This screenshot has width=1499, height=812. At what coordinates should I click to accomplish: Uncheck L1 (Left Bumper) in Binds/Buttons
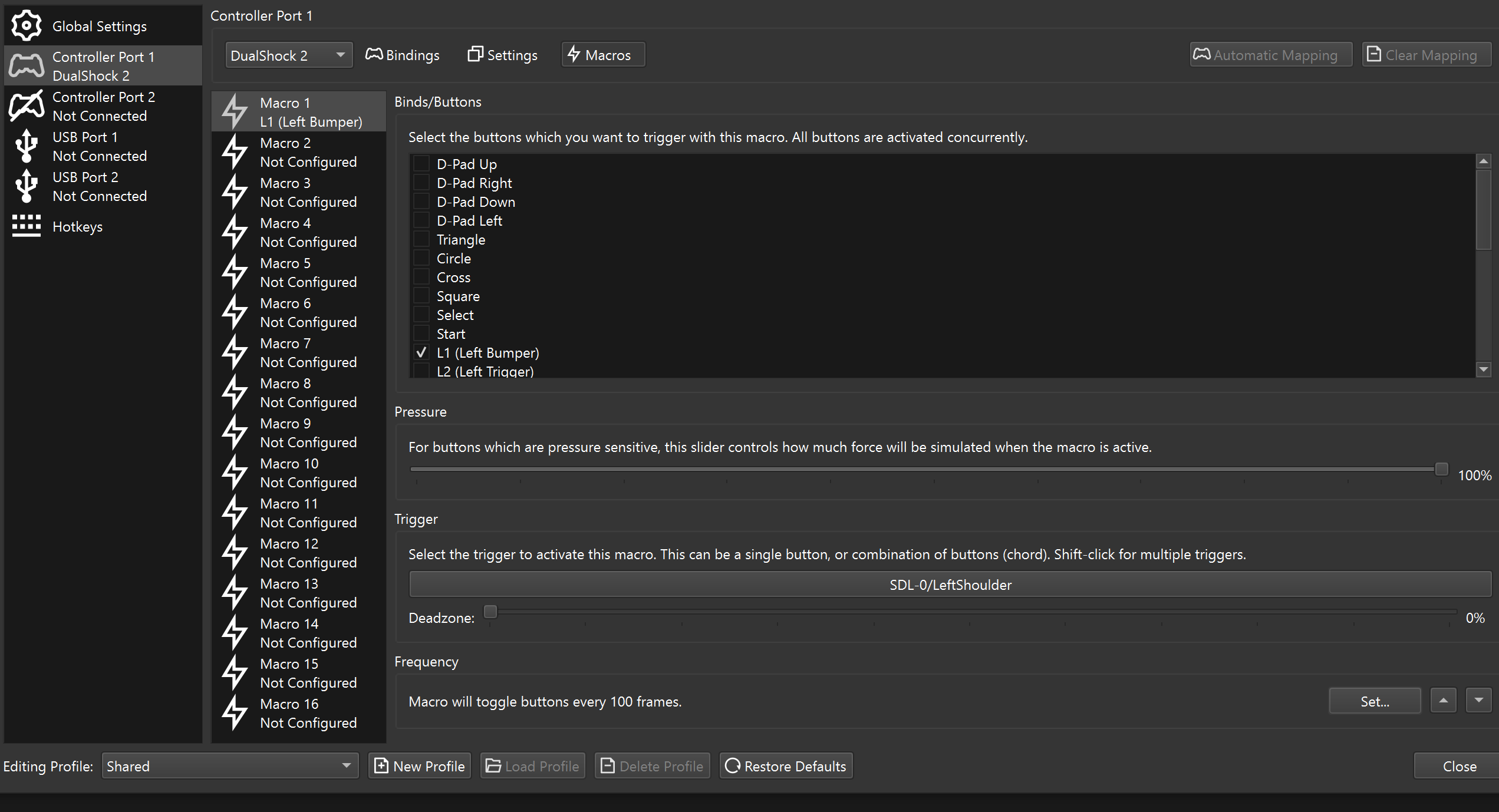coord(421,352)
